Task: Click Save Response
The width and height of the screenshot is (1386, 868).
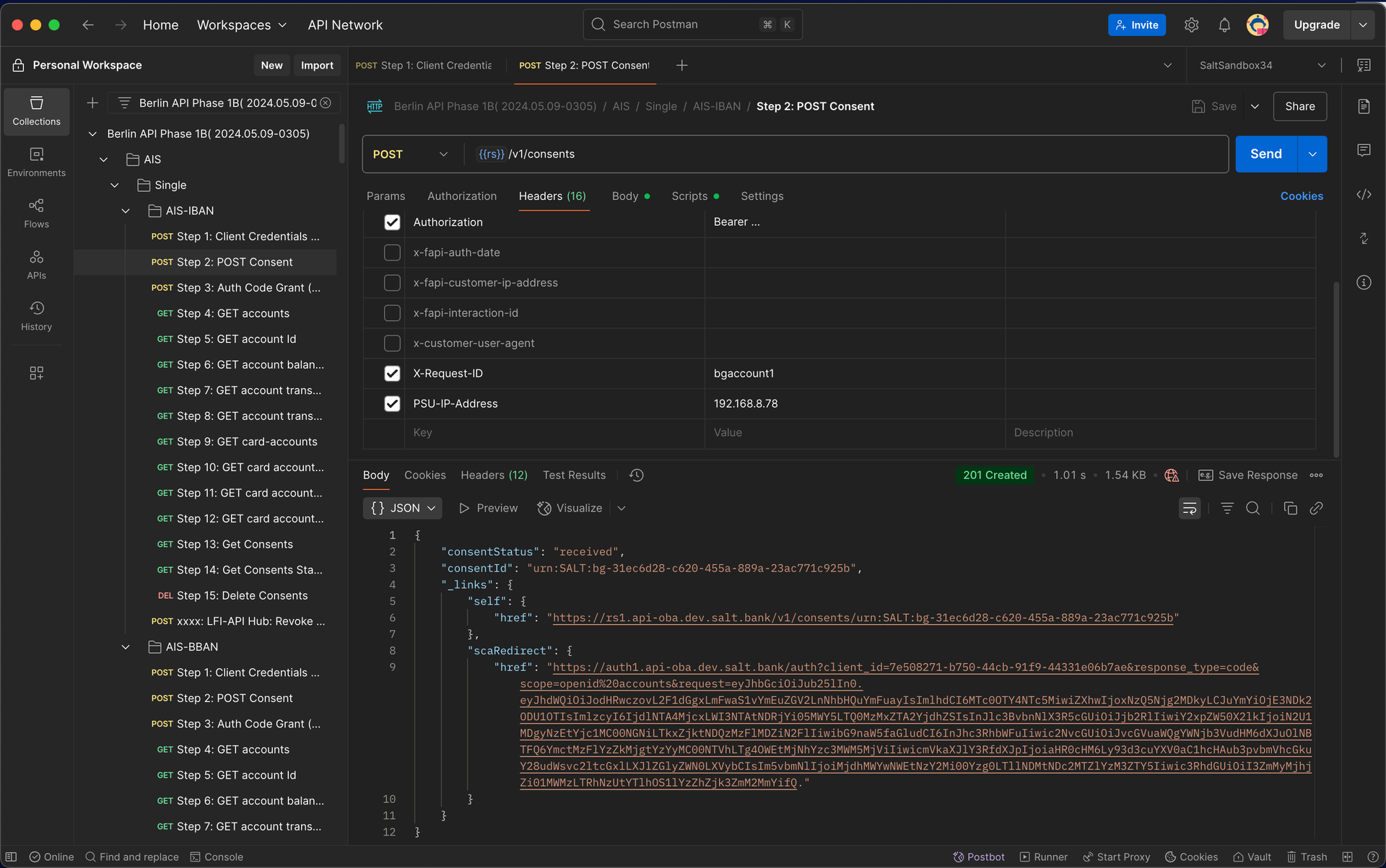Action: coord(1247,475)
